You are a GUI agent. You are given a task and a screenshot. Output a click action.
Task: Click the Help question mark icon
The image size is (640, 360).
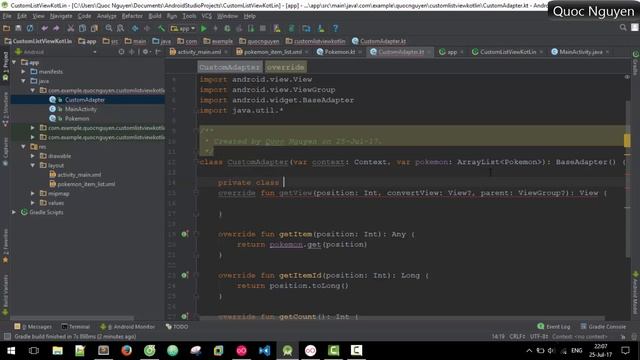(x=336, y=28)
